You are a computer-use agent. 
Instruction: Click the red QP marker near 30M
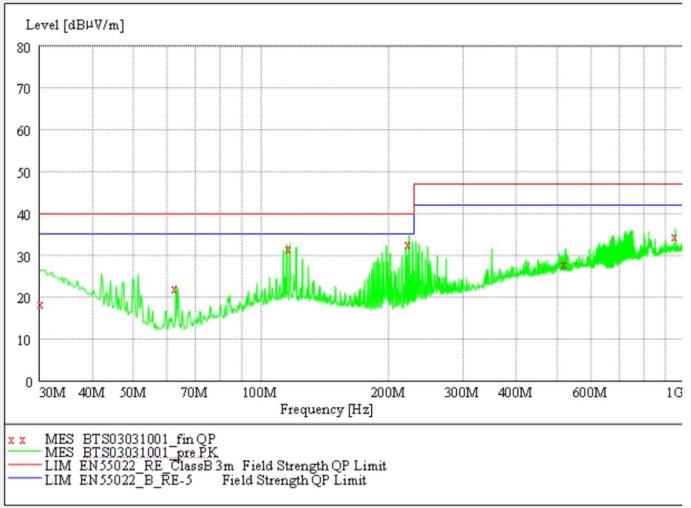click(x=40, y=305)
